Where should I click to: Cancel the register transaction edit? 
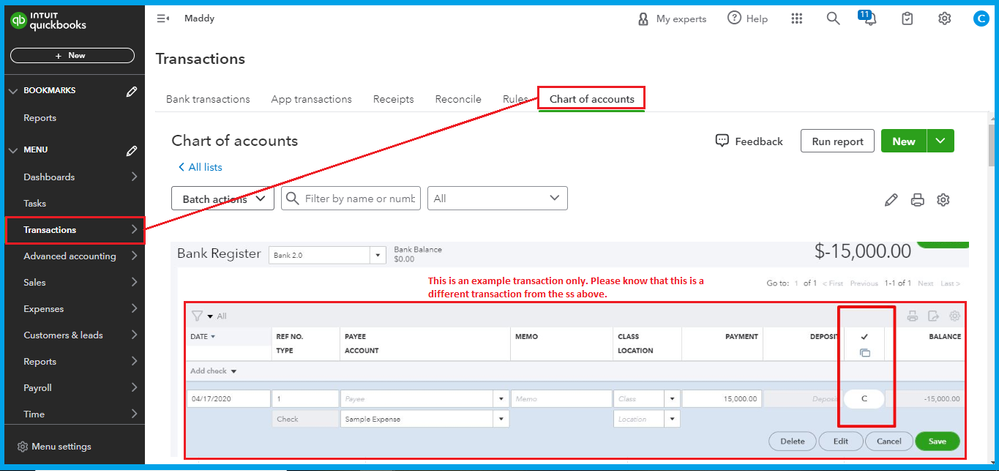tap(889, 441)
